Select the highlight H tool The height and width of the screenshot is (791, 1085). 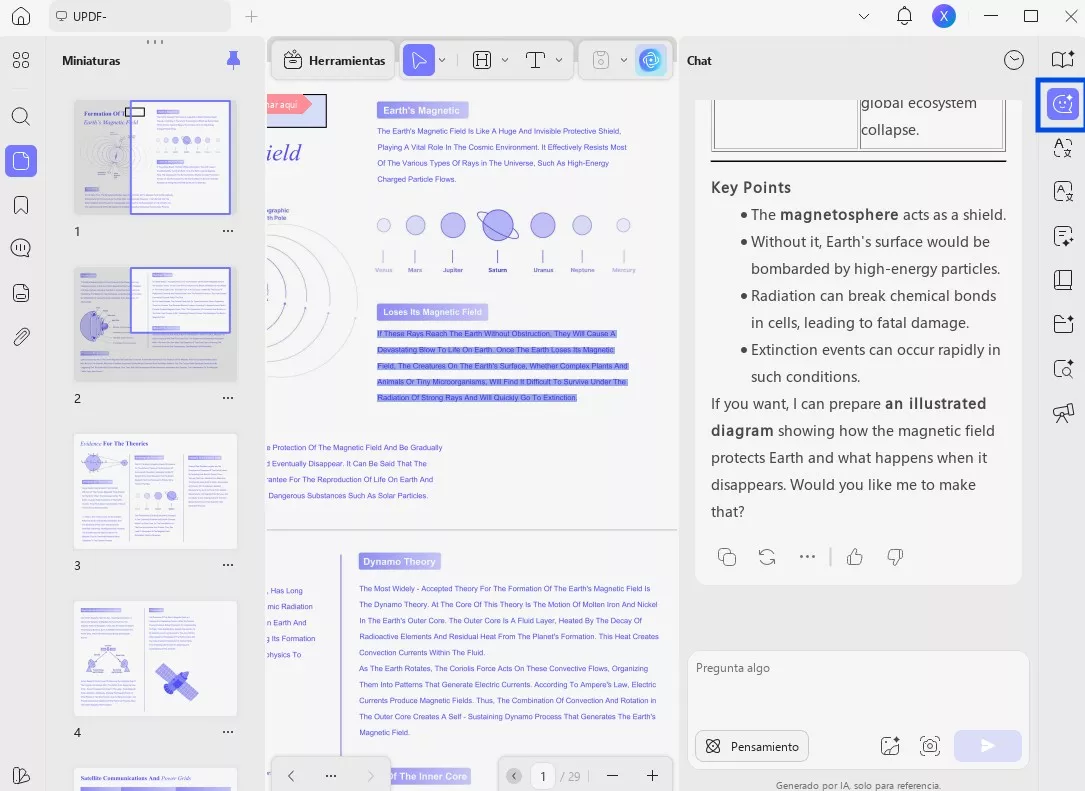(x=482, y=60)
